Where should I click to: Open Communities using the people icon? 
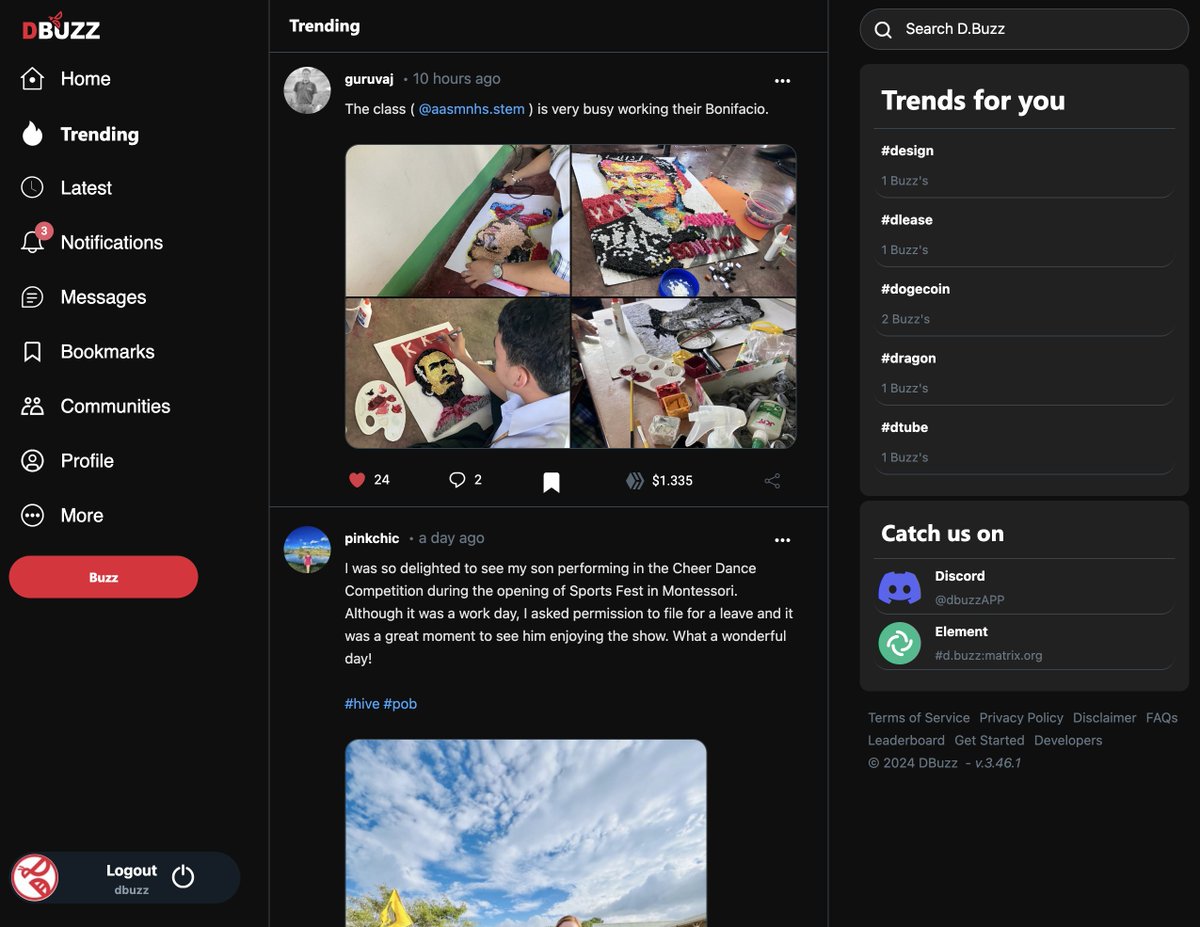tap(31, 406)
